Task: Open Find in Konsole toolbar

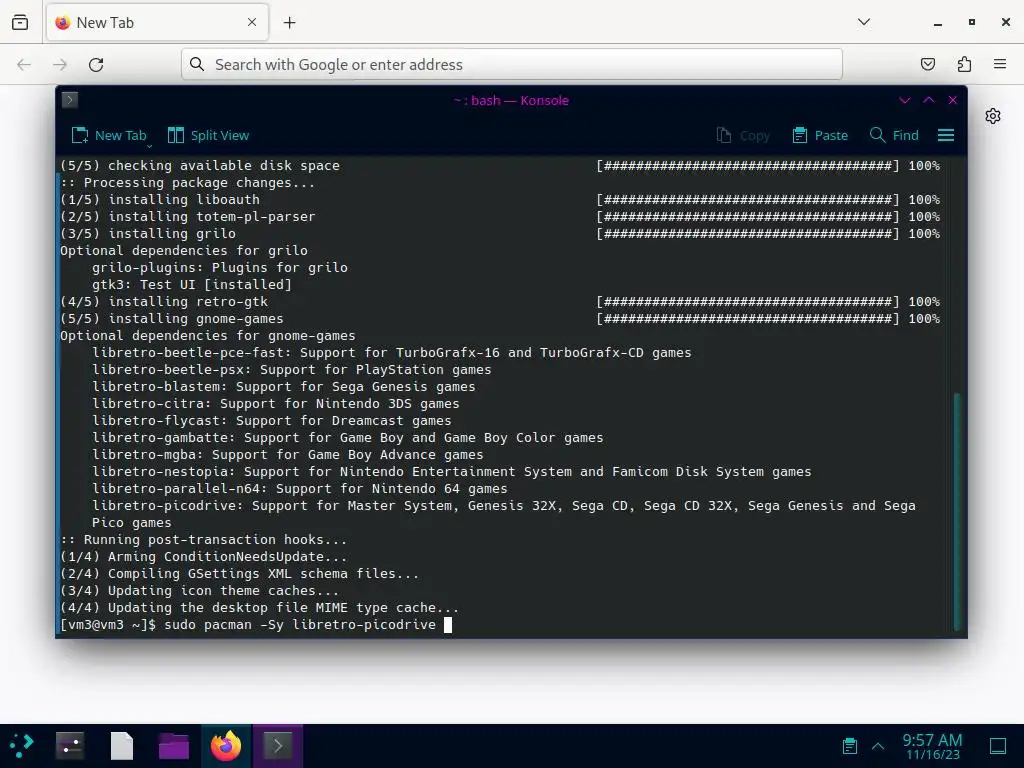Action: click(x=894, y=135)
